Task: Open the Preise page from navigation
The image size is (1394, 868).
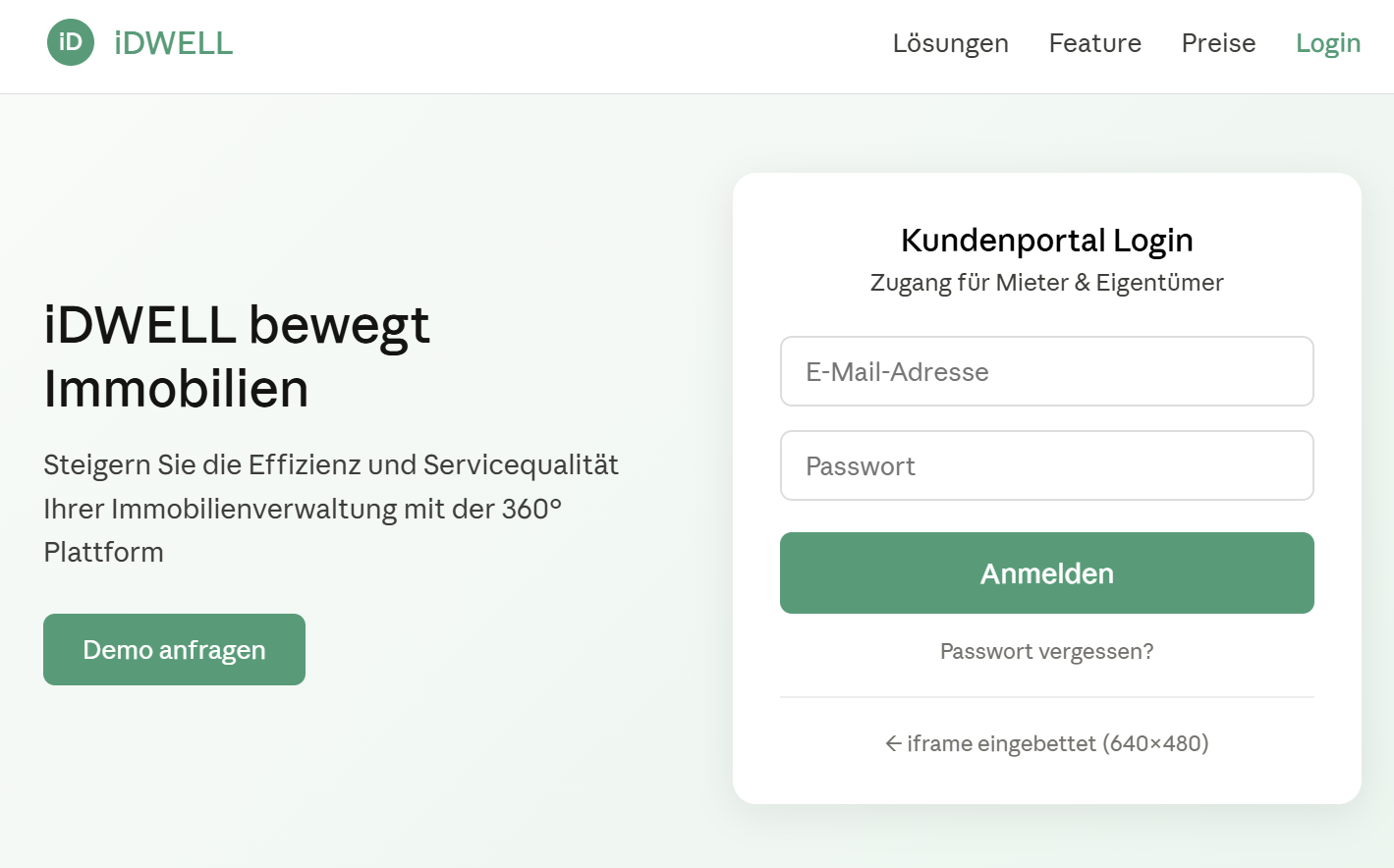Action: coord(1218,43)
